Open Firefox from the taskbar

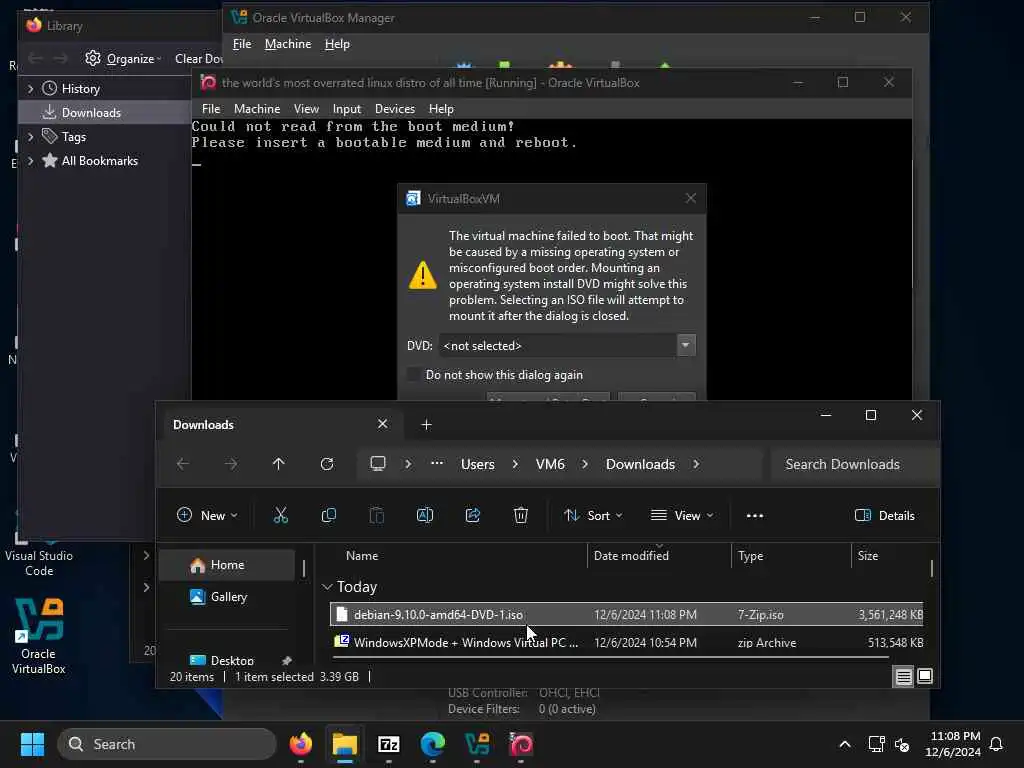(300, 744)
